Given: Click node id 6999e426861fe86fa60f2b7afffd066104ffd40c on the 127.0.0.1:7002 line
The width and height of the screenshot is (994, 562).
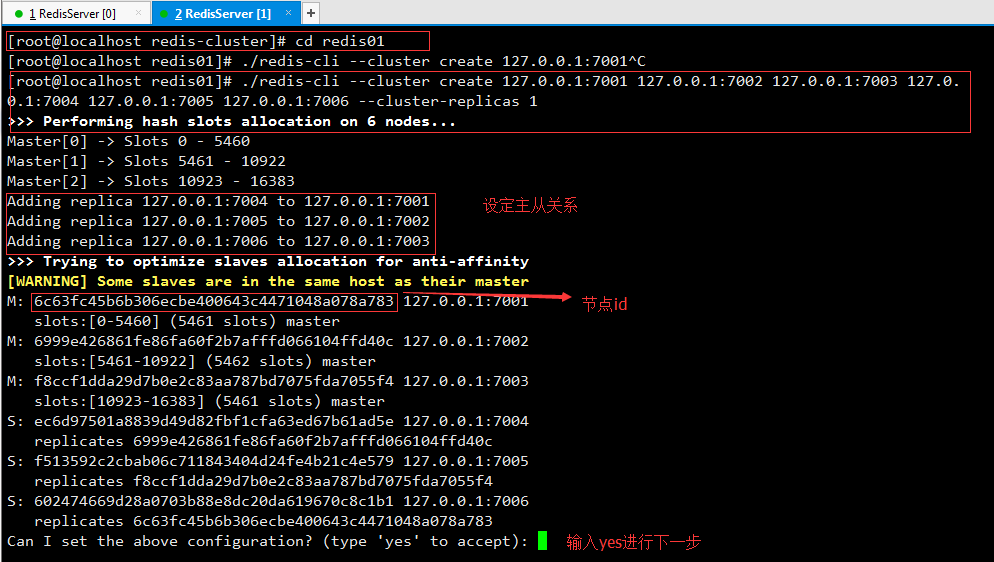Looking at the screenshot, I should coord(214,342).
